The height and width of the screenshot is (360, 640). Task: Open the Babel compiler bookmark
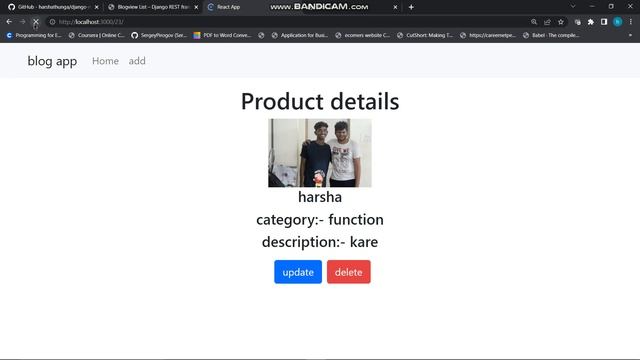point(551,36)
